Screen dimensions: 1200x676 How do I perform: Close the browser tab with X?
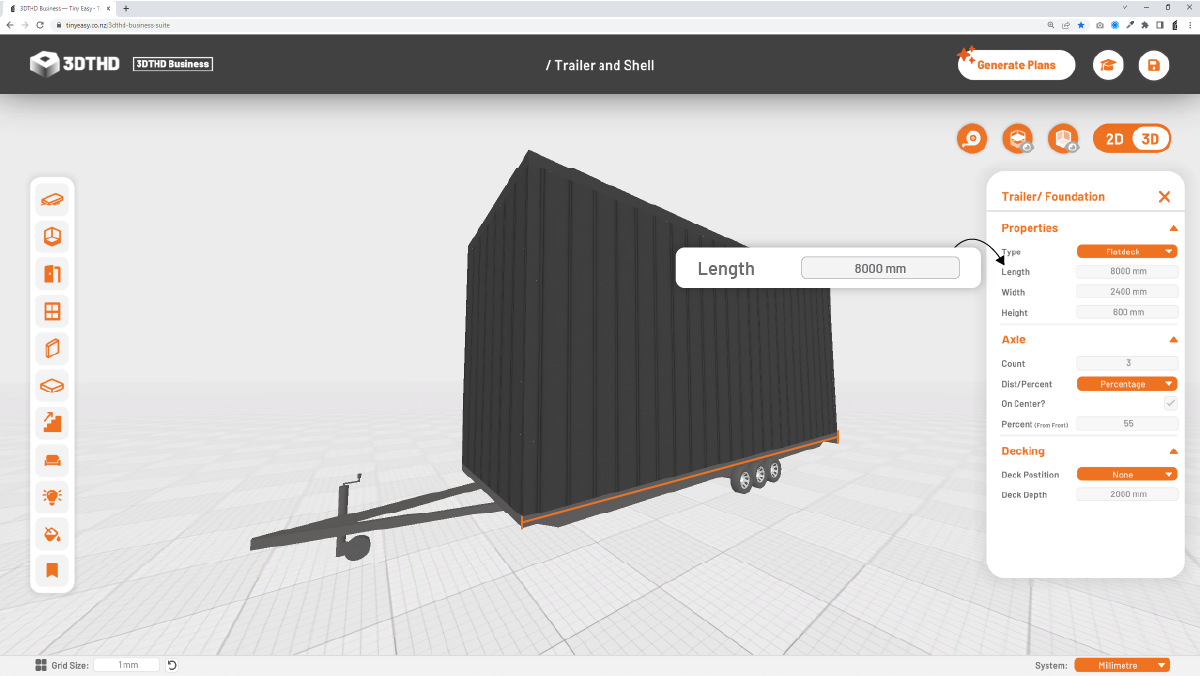[x=108, y=8]
